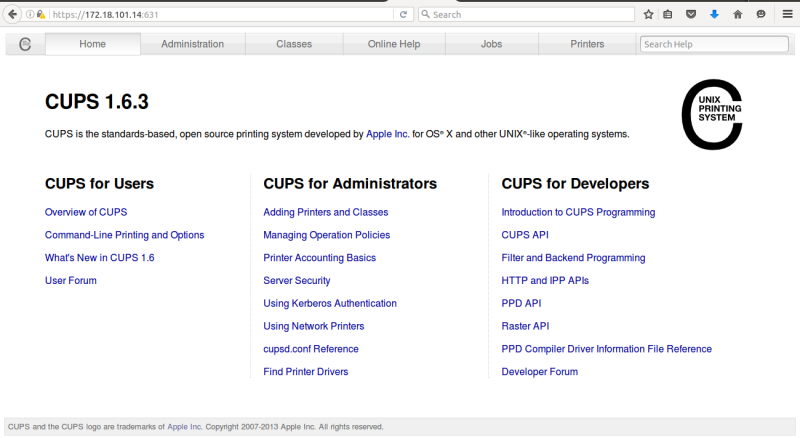Open PPD Compiler Driver Information File Reference

point(607,349)
